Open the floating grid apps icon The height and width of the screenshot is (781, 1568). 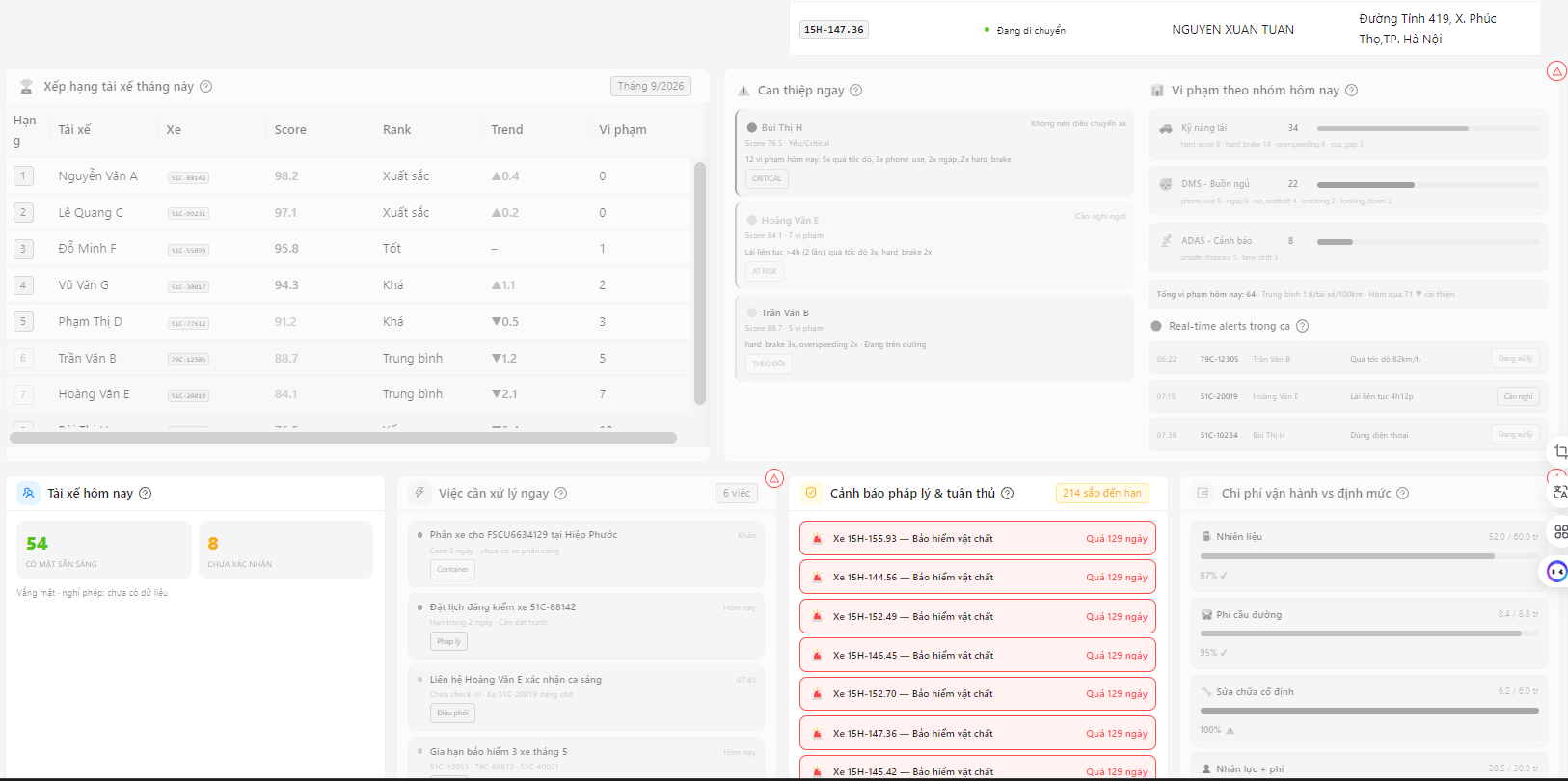[1560, 531]
